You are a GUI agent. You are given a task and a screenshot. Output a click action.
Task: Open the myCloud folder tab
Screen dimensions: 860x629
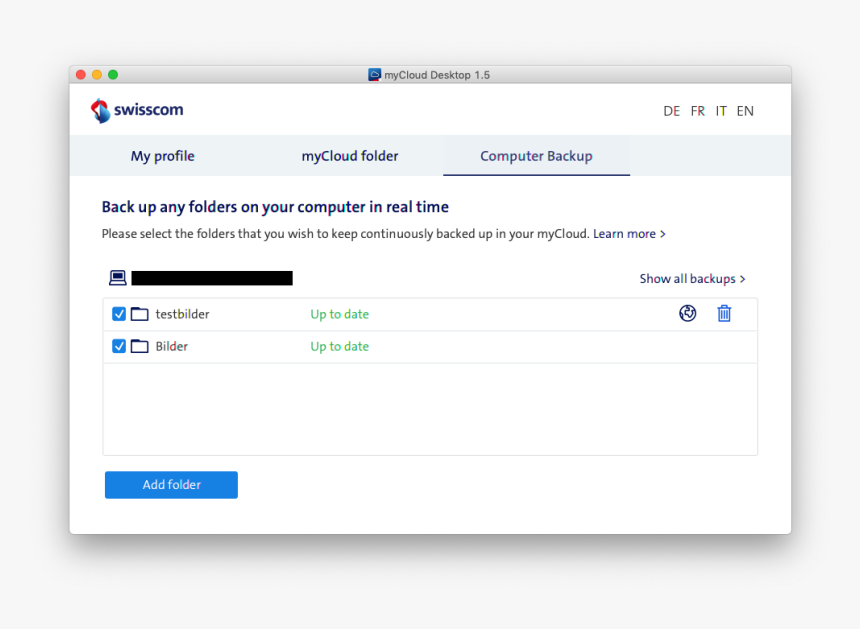click(349, 156)
